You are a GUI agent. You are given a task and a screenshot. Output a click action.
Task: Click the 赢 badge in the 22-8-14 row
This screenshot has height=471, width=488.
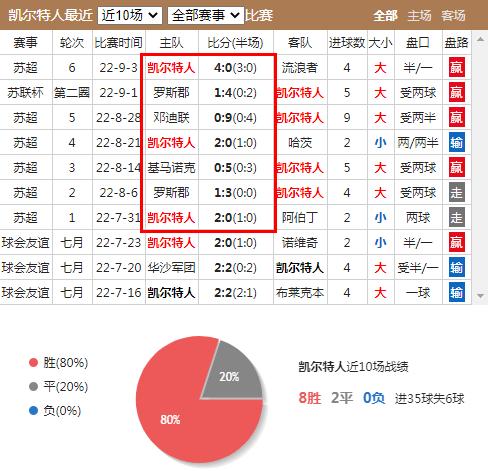tap(456, 167)
